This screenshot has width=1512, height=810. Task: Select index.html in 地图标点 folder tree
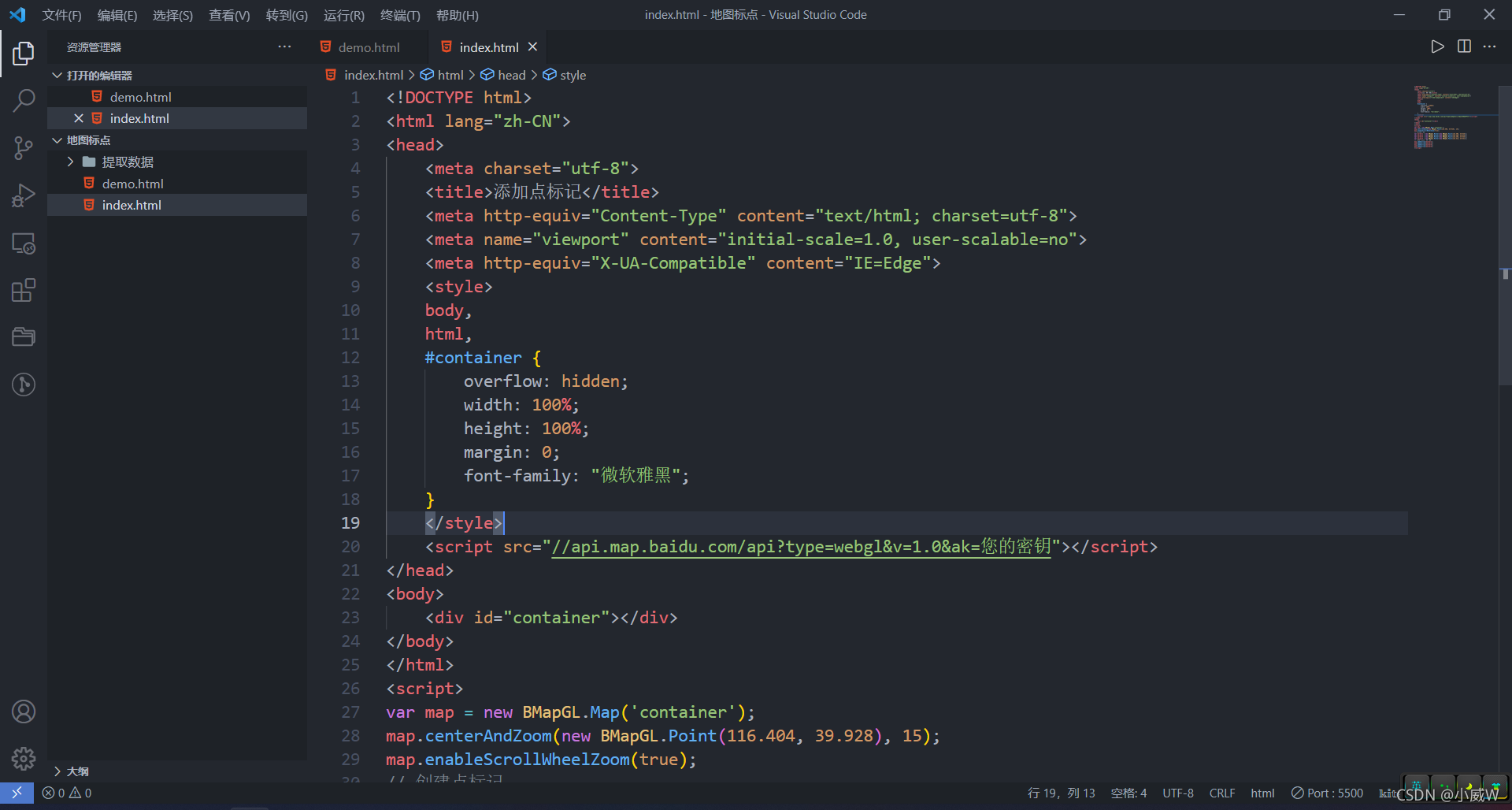tap(177, 205)
